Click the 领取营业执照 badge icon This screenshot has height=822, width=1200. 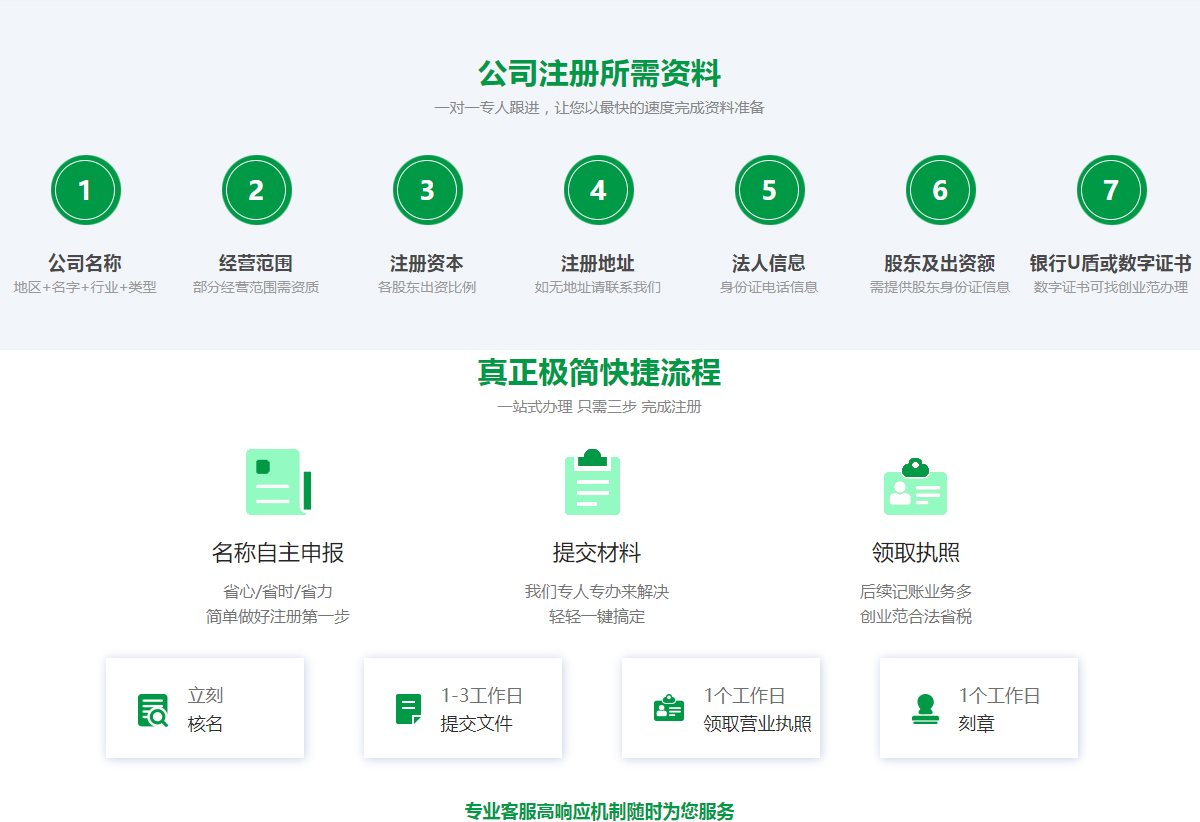pos(668,709)
